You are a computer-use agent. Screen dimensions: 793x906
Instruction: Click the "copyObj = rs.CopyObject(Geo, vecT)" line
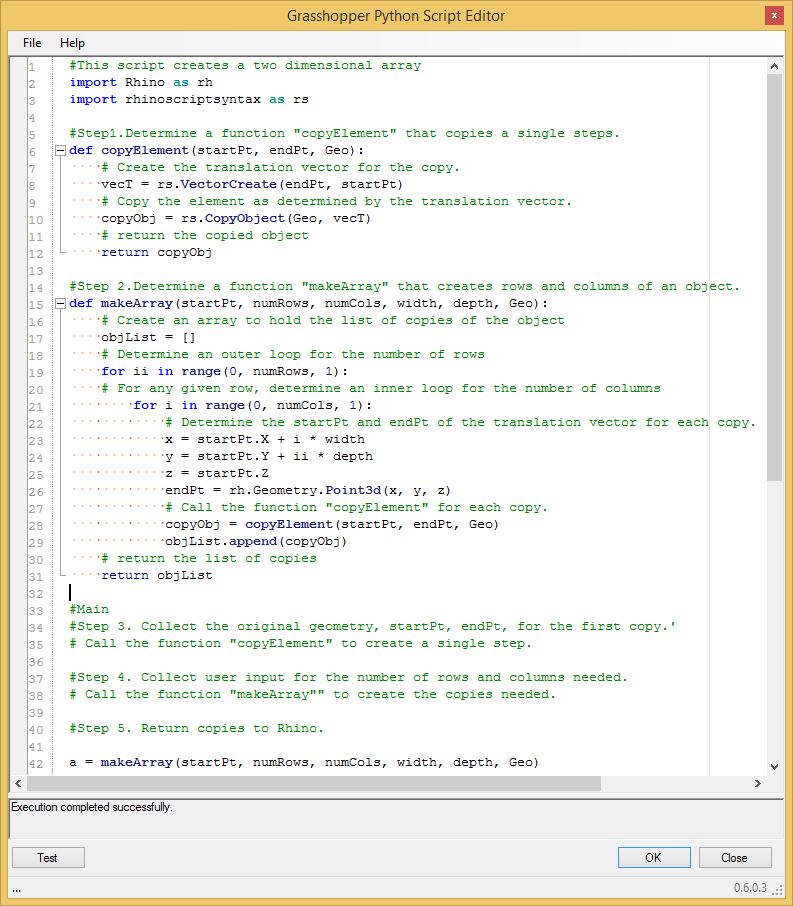[236, 218]
